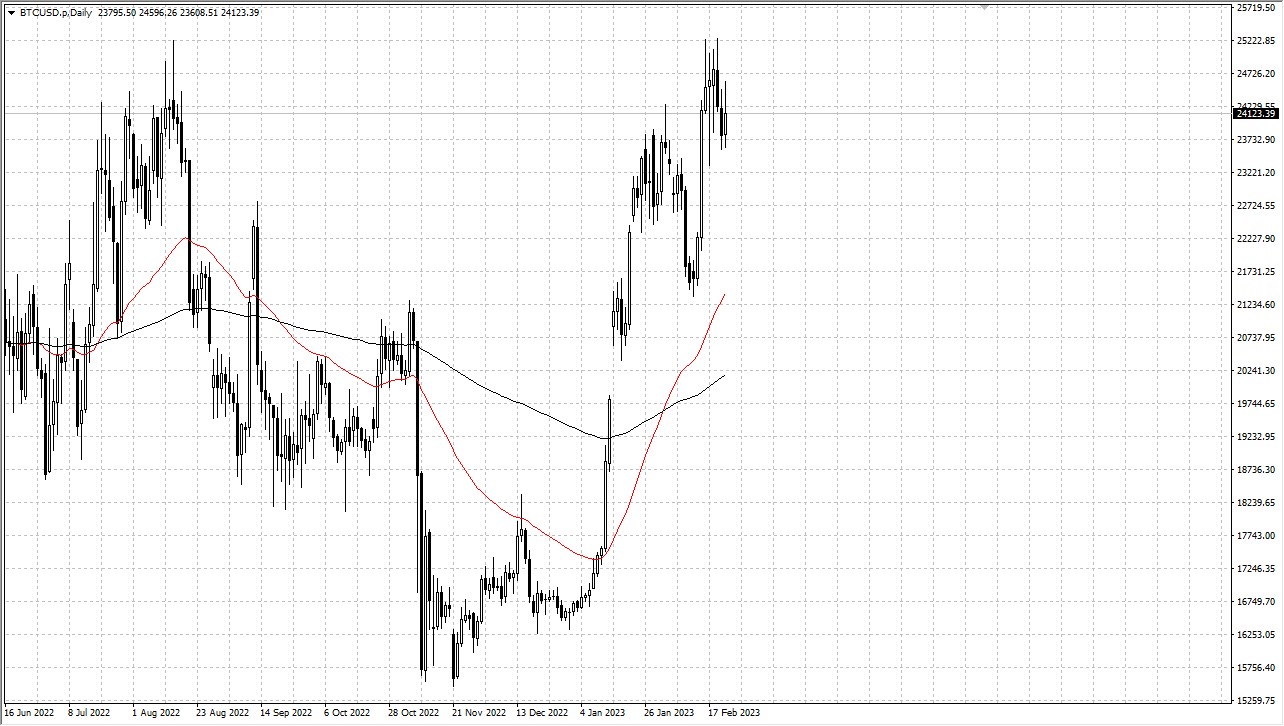
Task: Click the 21 Nov 2022 date label
Action: (477, 713)
